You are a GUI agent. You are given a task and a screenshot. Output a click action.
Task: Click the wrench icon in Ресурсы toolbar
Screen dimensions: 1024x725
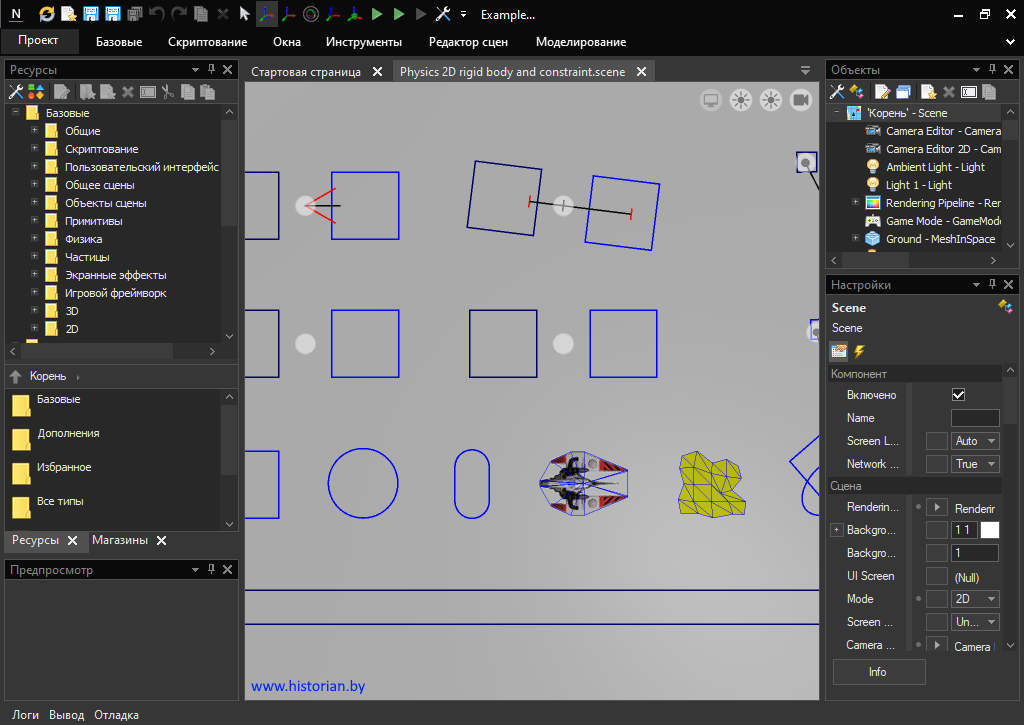pos(16,92)
